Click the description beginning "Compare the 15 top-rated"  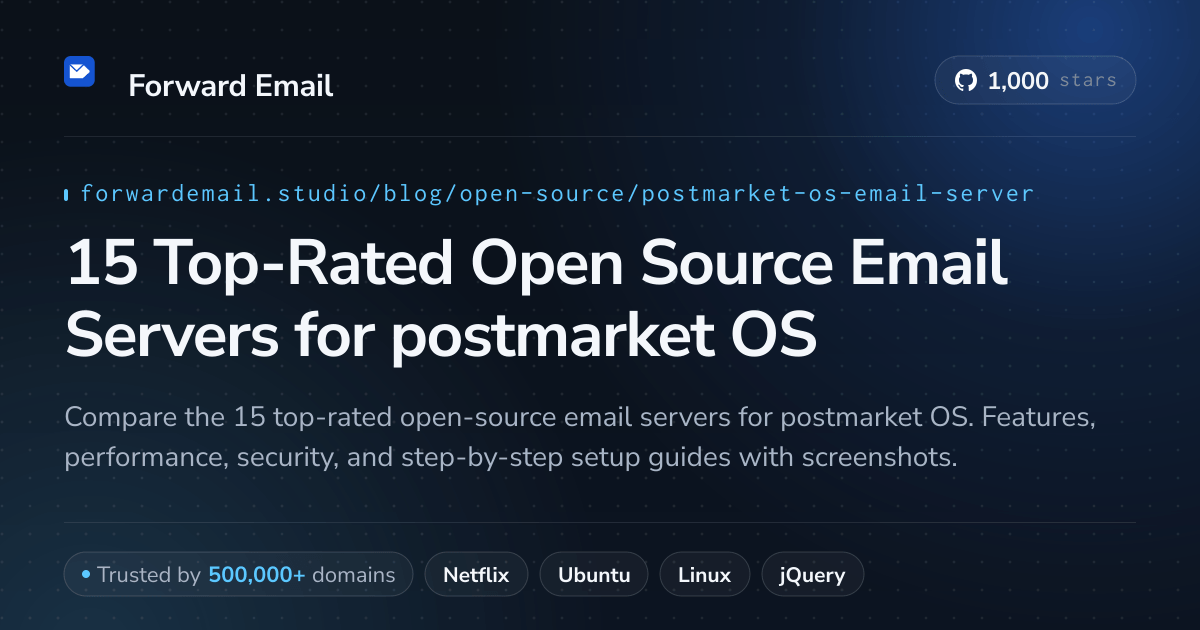click(x=580, y=437)
